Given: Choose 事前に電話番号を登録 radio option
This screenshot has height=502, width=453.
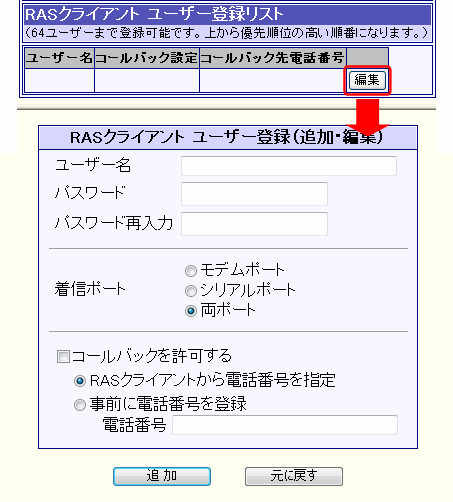Looking at the screenshot, I should [80, 405].
